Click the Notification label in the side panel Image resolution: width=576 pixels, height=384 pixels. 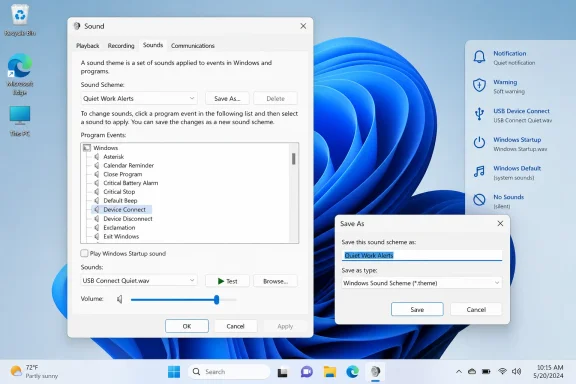(x=510, y=53)
